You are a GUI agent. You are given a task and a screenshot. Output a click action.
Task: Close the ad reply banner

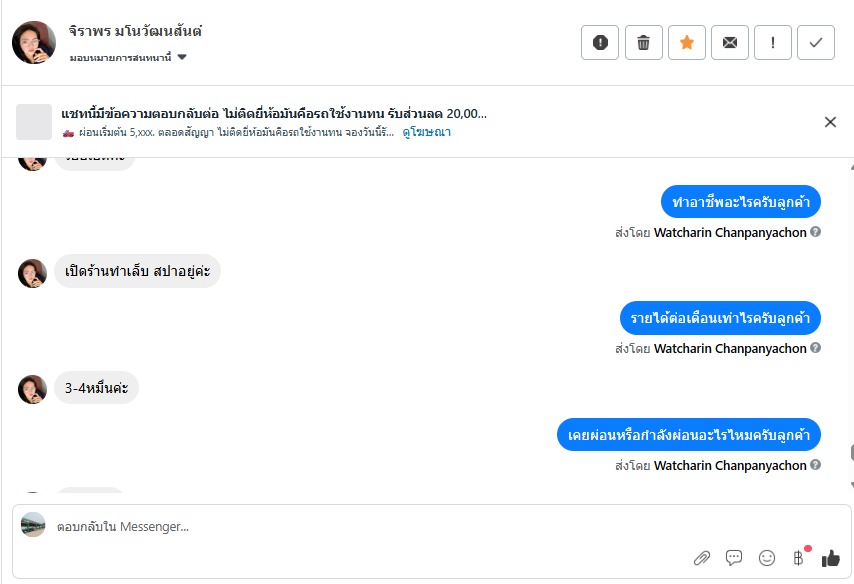tap(830, 122)
